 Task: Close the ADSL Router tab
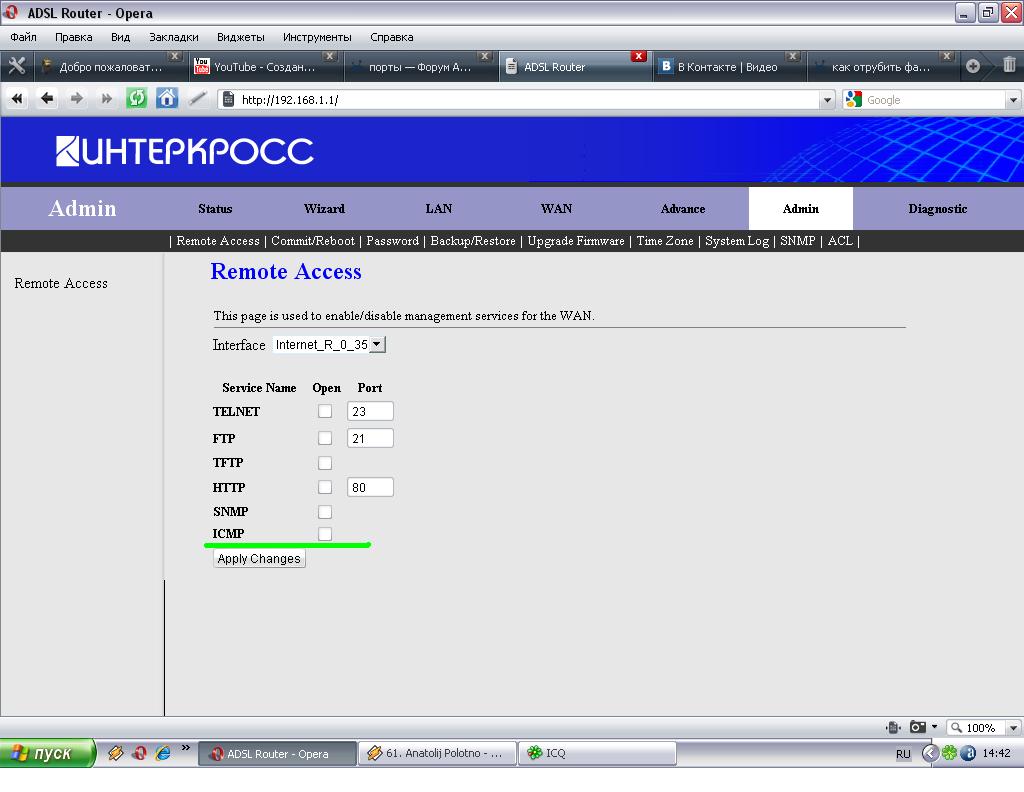639,56
